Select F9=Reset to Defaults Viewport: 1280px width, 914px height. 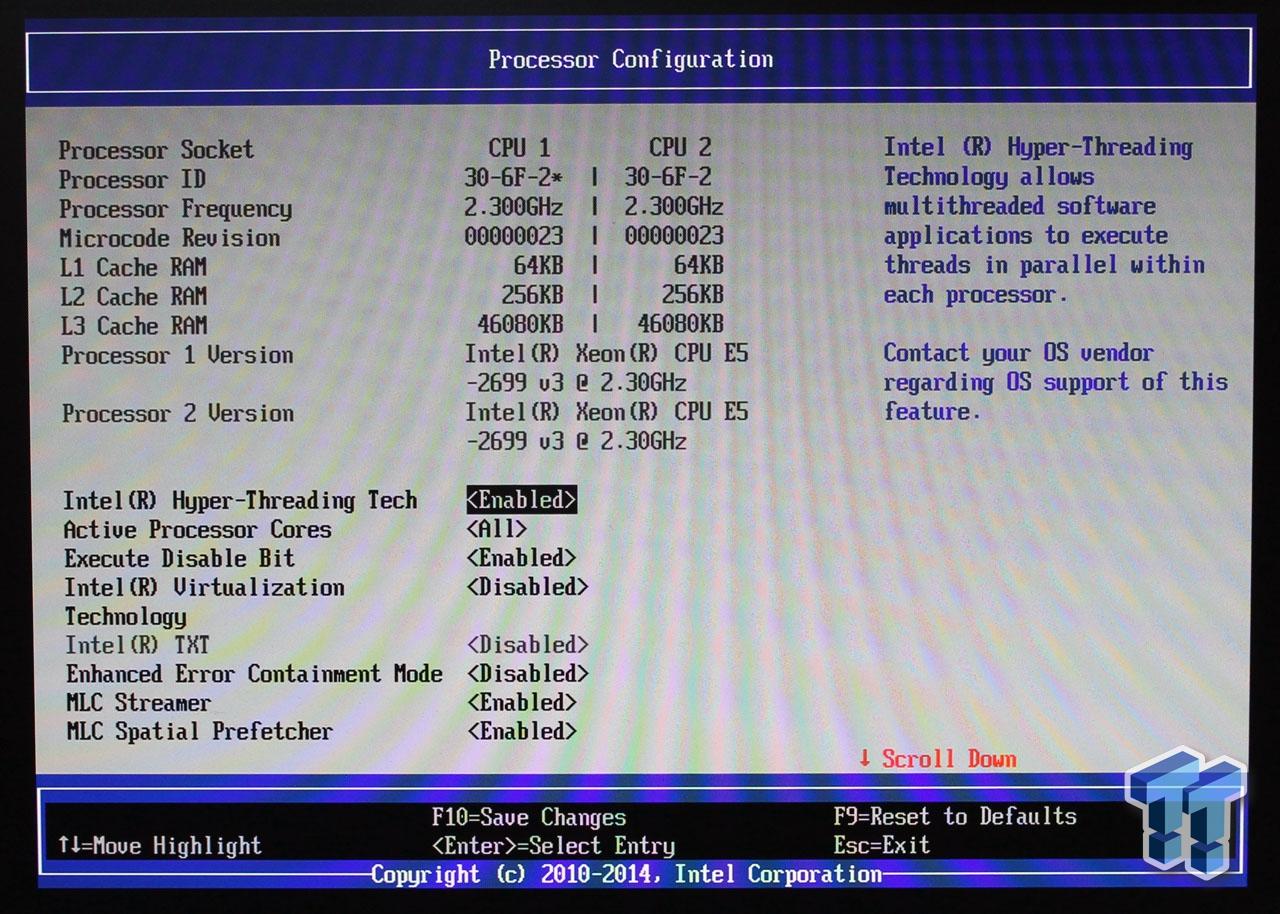pyautogui.click(x=955, y=816)
